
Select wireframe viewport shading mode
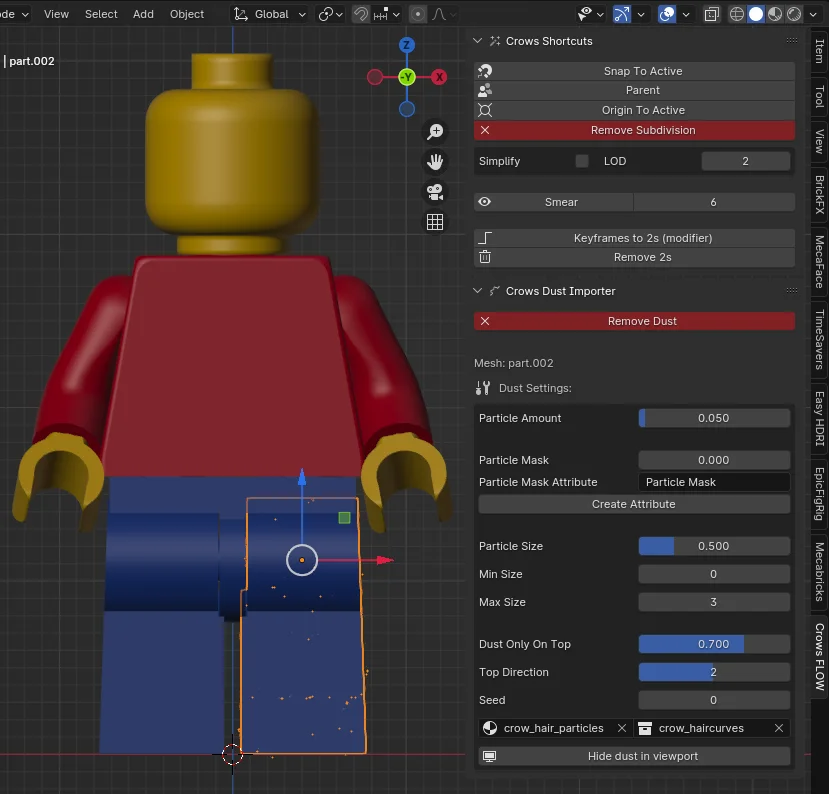pyautogui.click(x=737, y=14)
